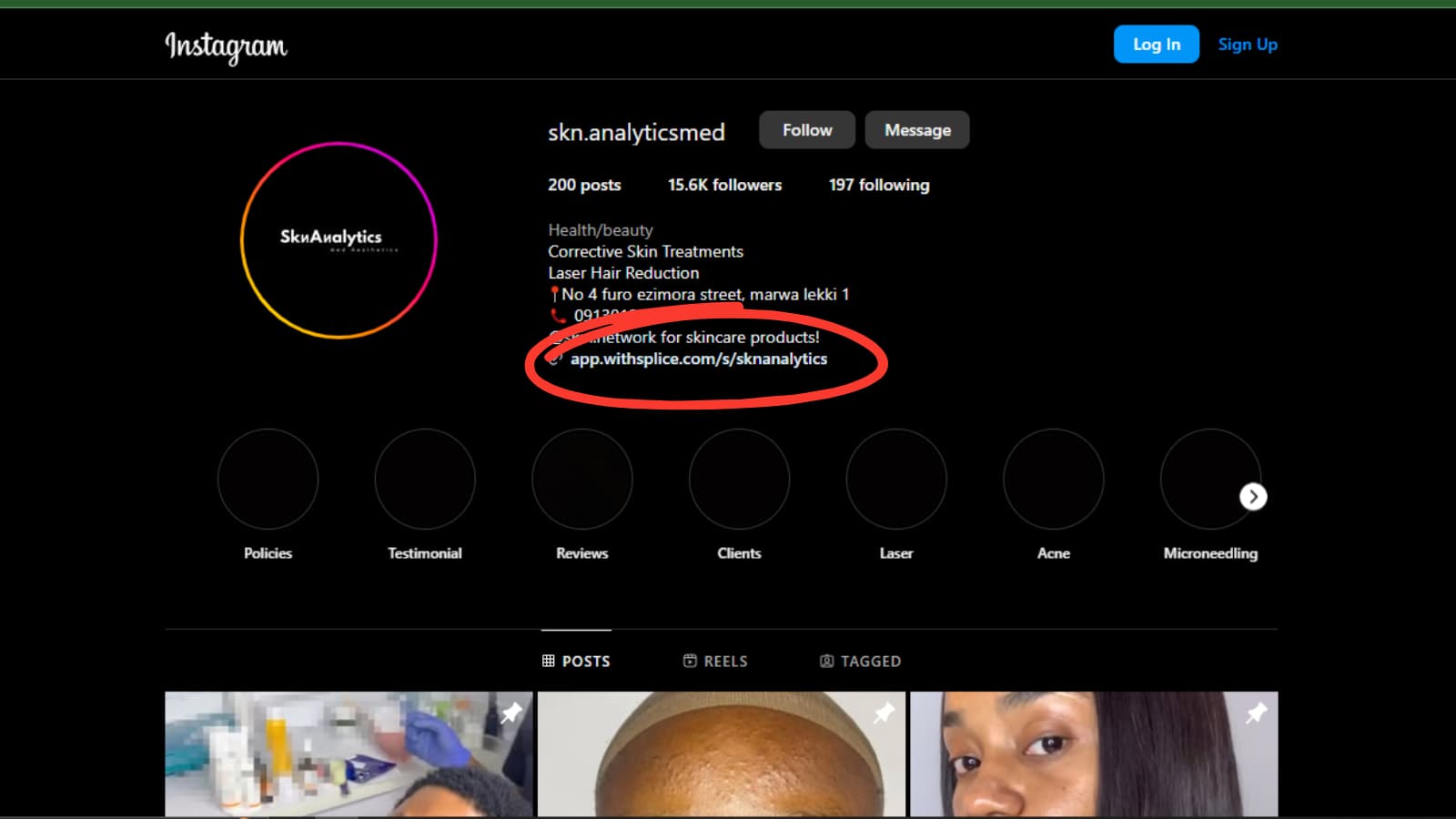The height and width of the screenshot is (819, 1456).
Task: Open the pinned post showing skincare products
Action: [349, 753]
